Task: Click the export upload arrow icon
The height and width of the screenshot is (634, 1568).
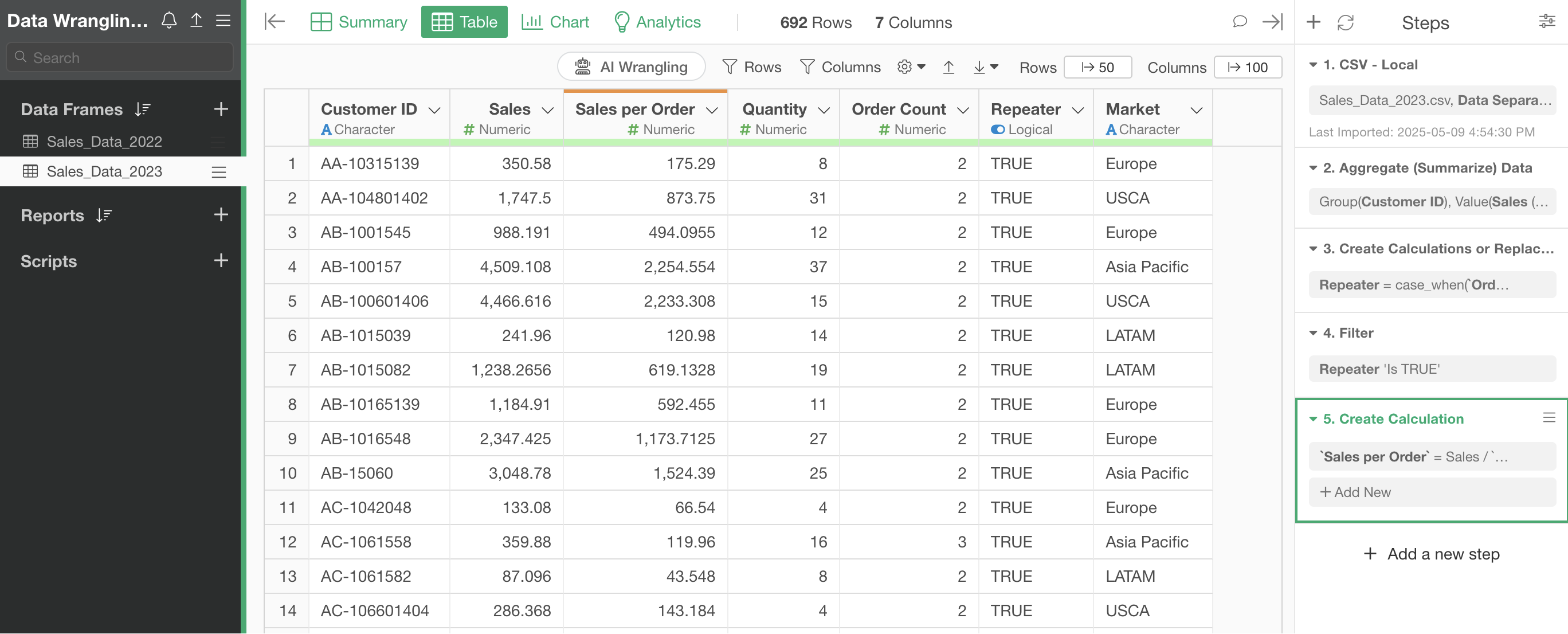Action: coord(948,67)
